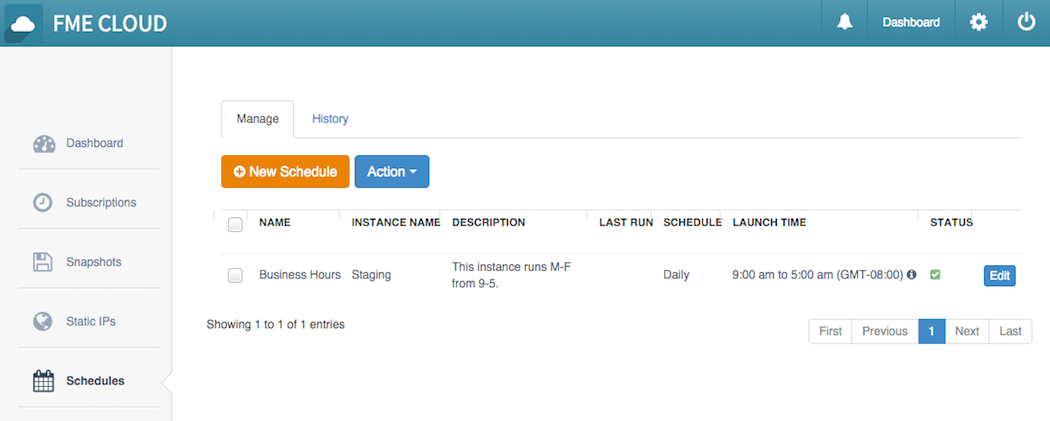Screen dimensions: 1050x421
Task: Create a New Schedule
Action: (x=285, y=172)
